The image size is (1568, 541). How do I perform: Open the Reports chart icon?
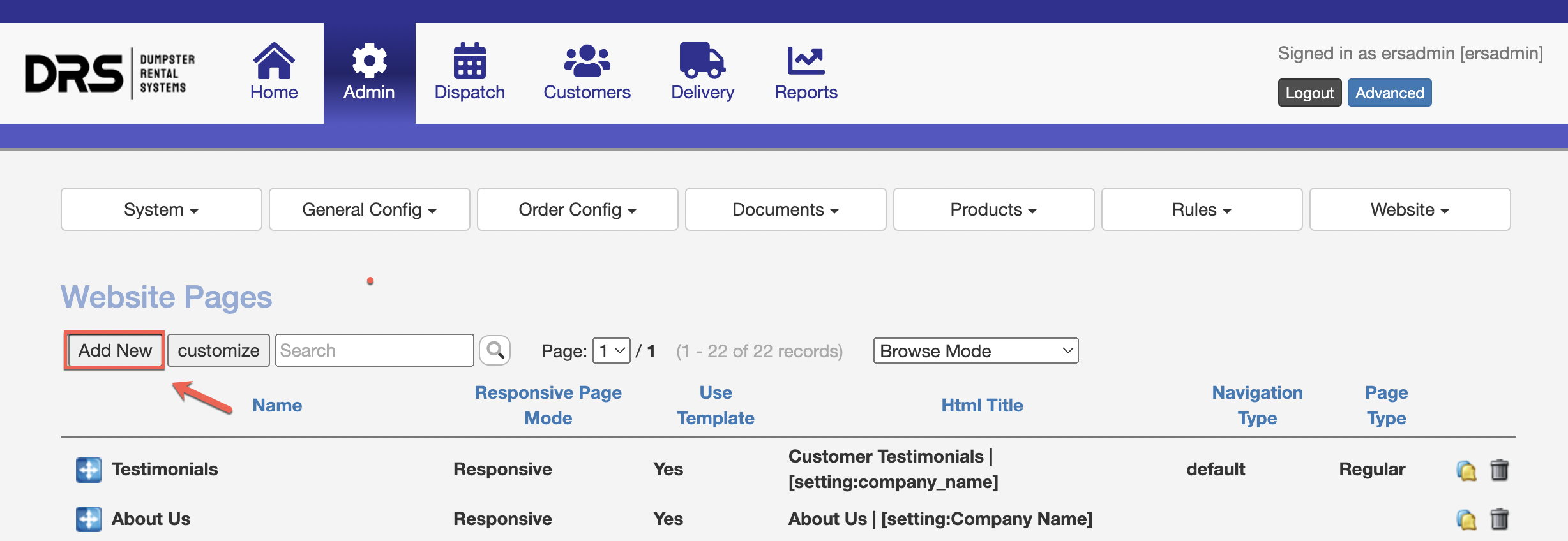(x=806, y=61)
